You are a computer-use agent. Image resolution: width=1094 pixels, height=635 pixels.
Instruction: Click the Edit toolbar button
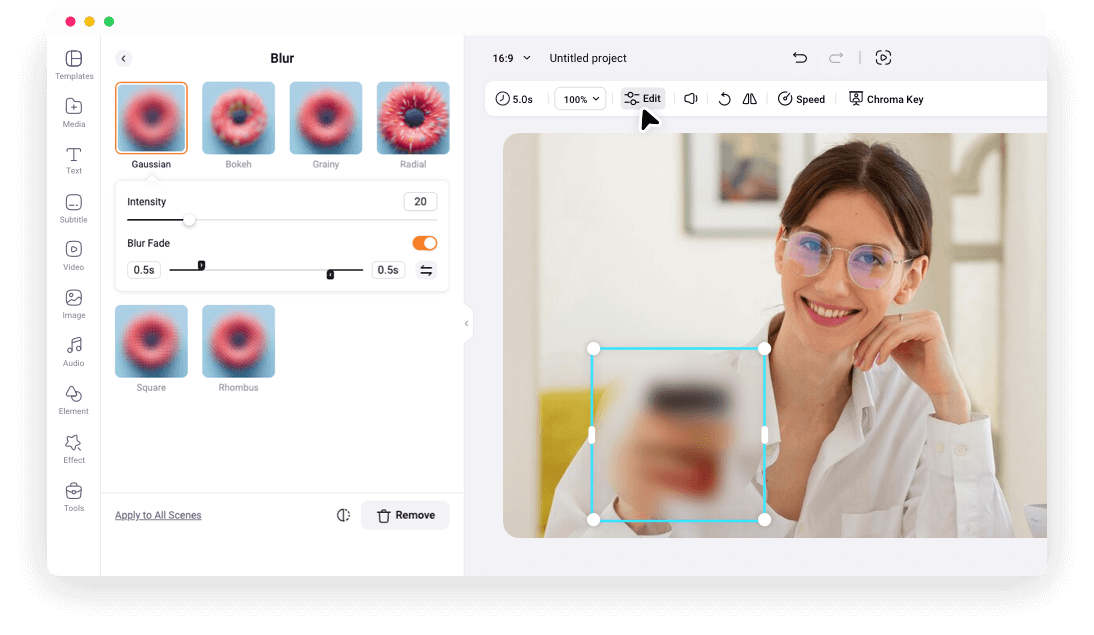click(643, 98)
